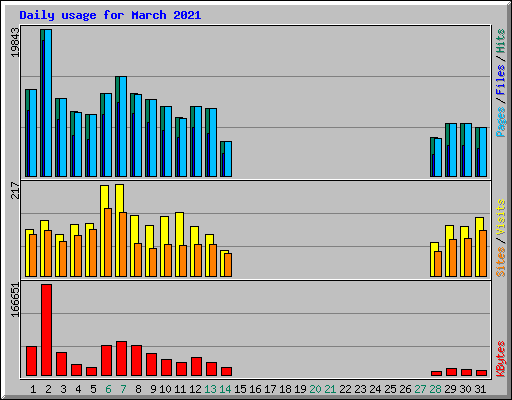
Task: Click the Visits legend label
Action: 501,217
